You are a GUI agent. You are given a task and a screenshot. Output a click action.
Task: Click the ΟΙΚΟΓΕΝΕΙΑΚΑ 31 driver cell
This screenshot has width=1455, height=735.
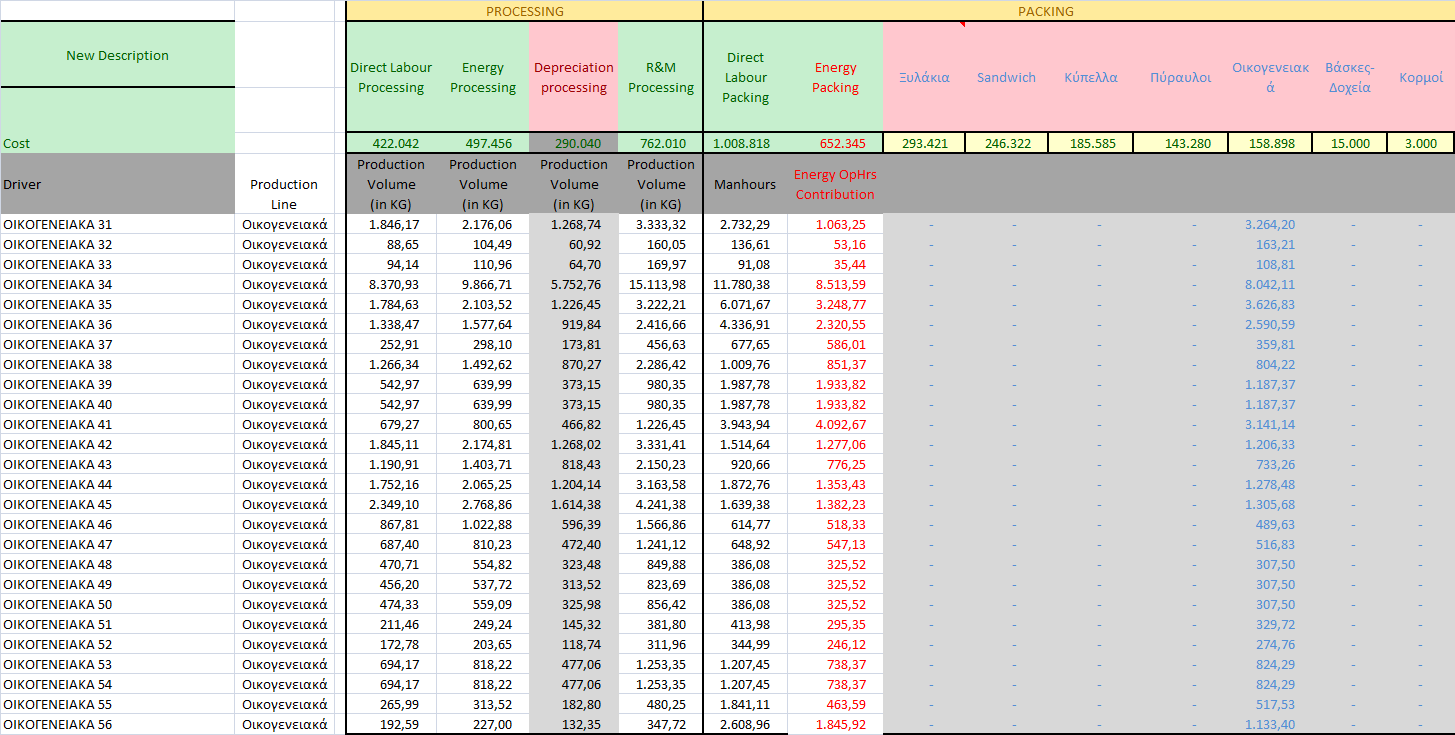click(x=117, y=224)
